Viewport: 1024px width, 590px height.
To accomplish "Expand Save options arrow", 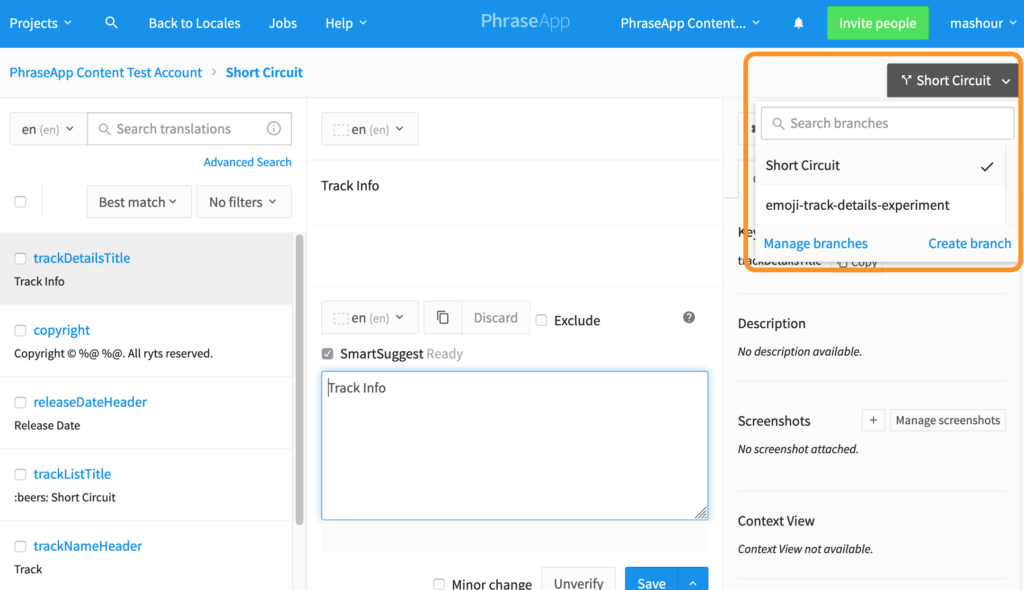I will coord(693,582).
